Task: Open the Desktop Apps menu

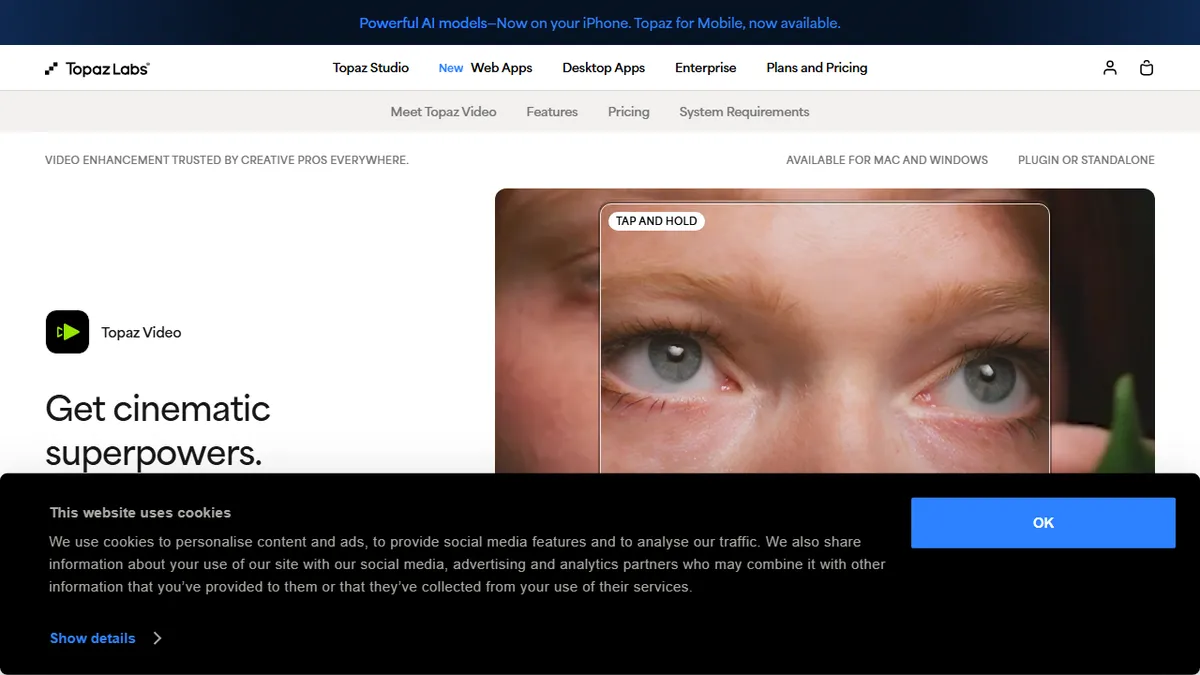Action: [x=604, y=68]
